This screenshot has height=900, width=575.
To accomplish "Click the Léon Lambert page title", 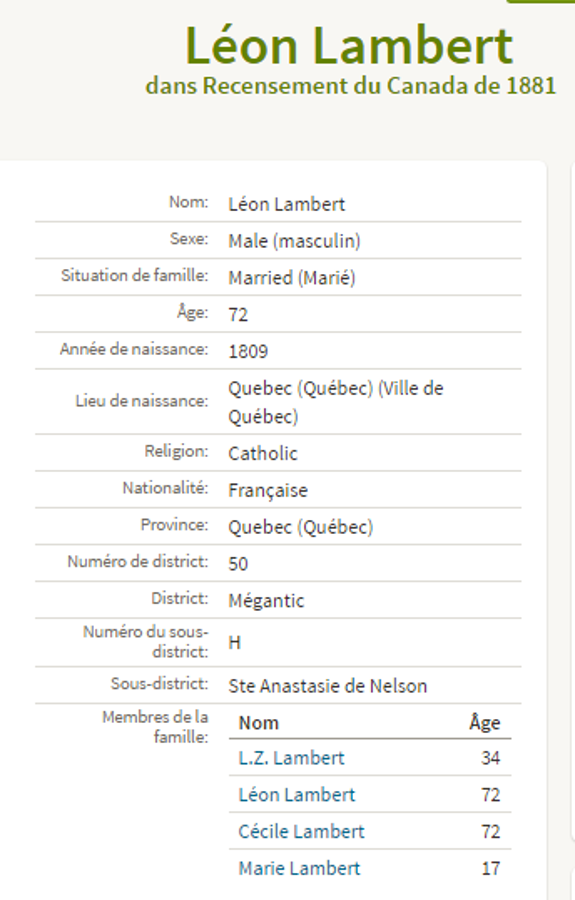I will point(349,46).
